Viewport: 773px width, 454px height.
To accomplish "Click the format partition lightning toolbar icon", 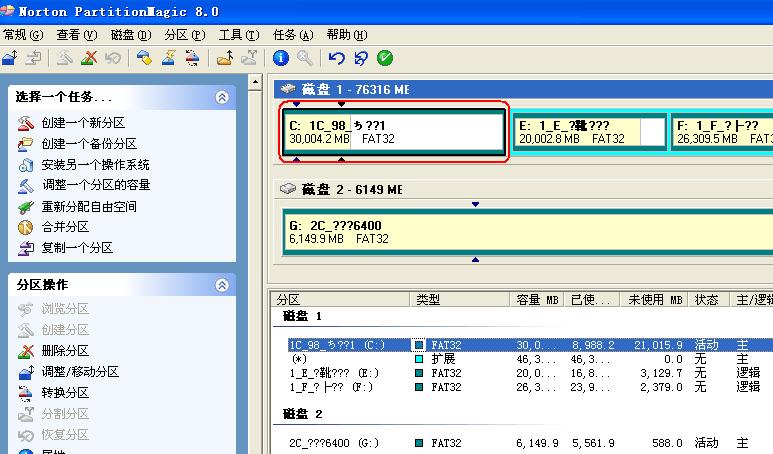I will pos(168,58).
